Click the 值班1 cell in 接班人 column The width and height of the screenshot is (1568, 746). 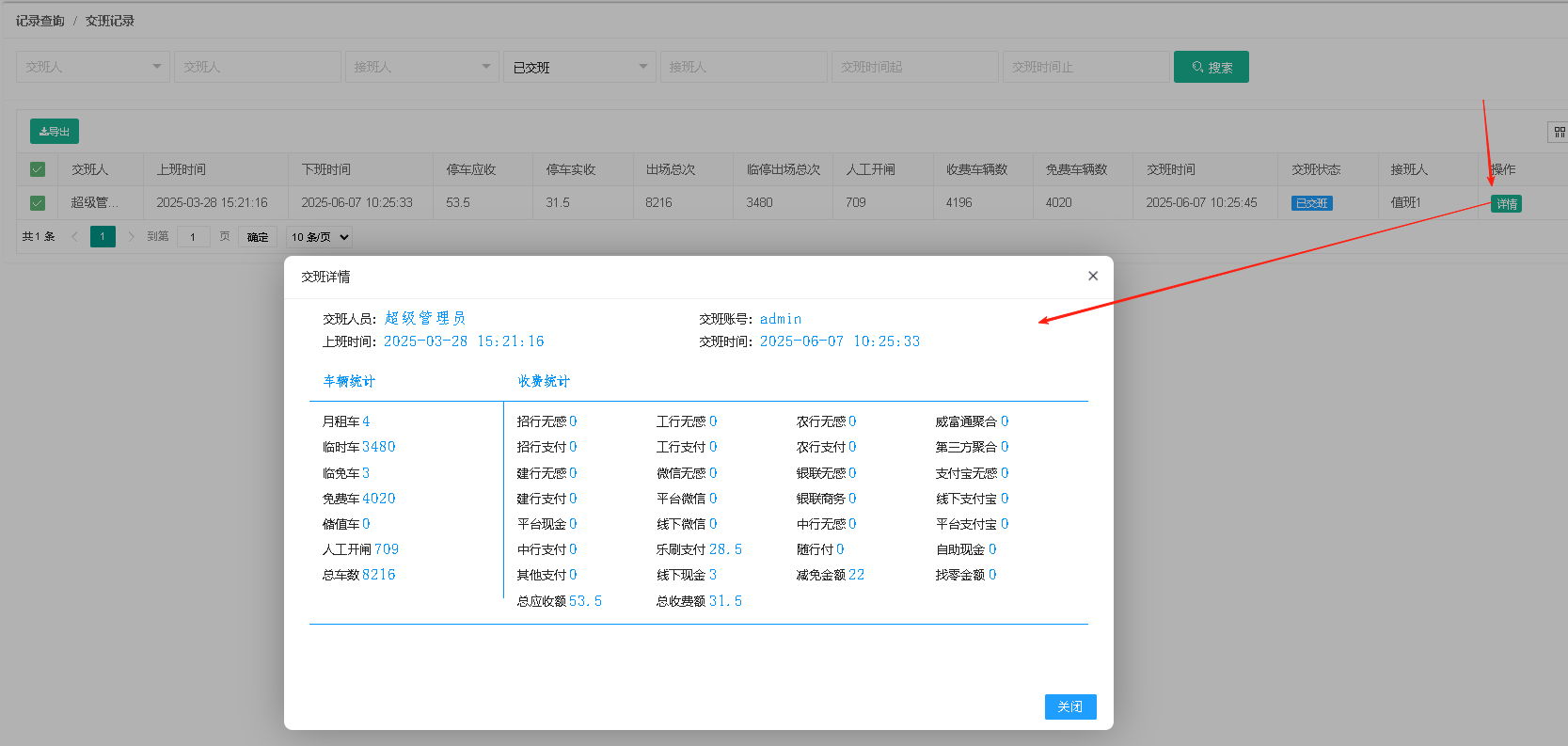click(x=1406, y=202)
